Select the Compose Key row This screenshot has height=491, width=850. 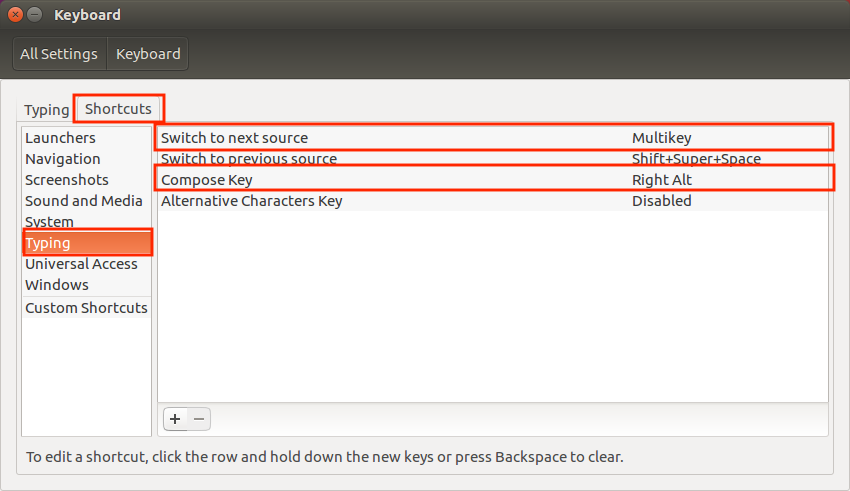(x=493, y=179)
